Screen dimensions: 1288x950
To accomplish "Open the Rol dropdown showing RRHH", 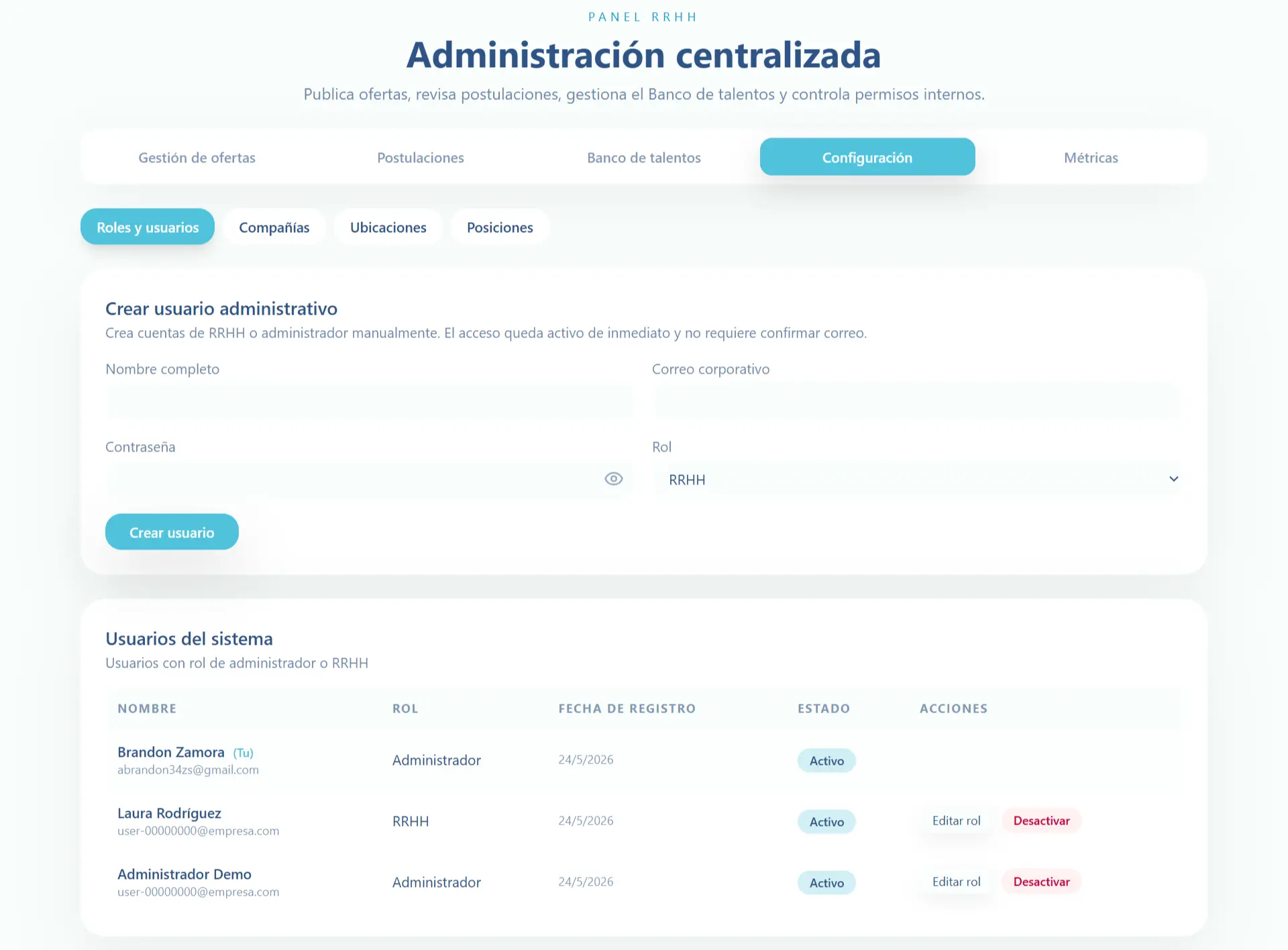I will point(916,479).
